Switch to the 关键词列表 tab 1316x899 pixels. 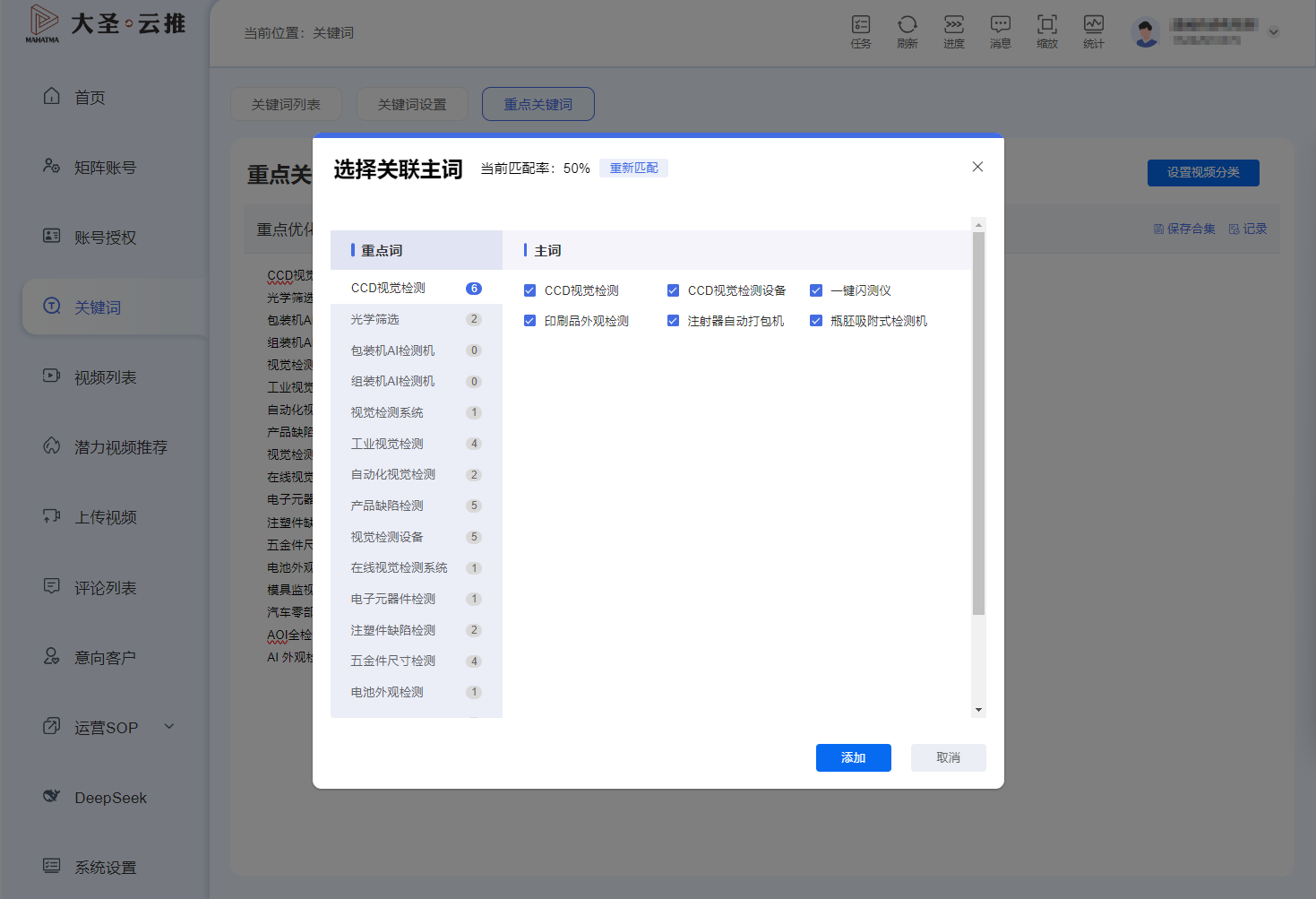(286, 104)
